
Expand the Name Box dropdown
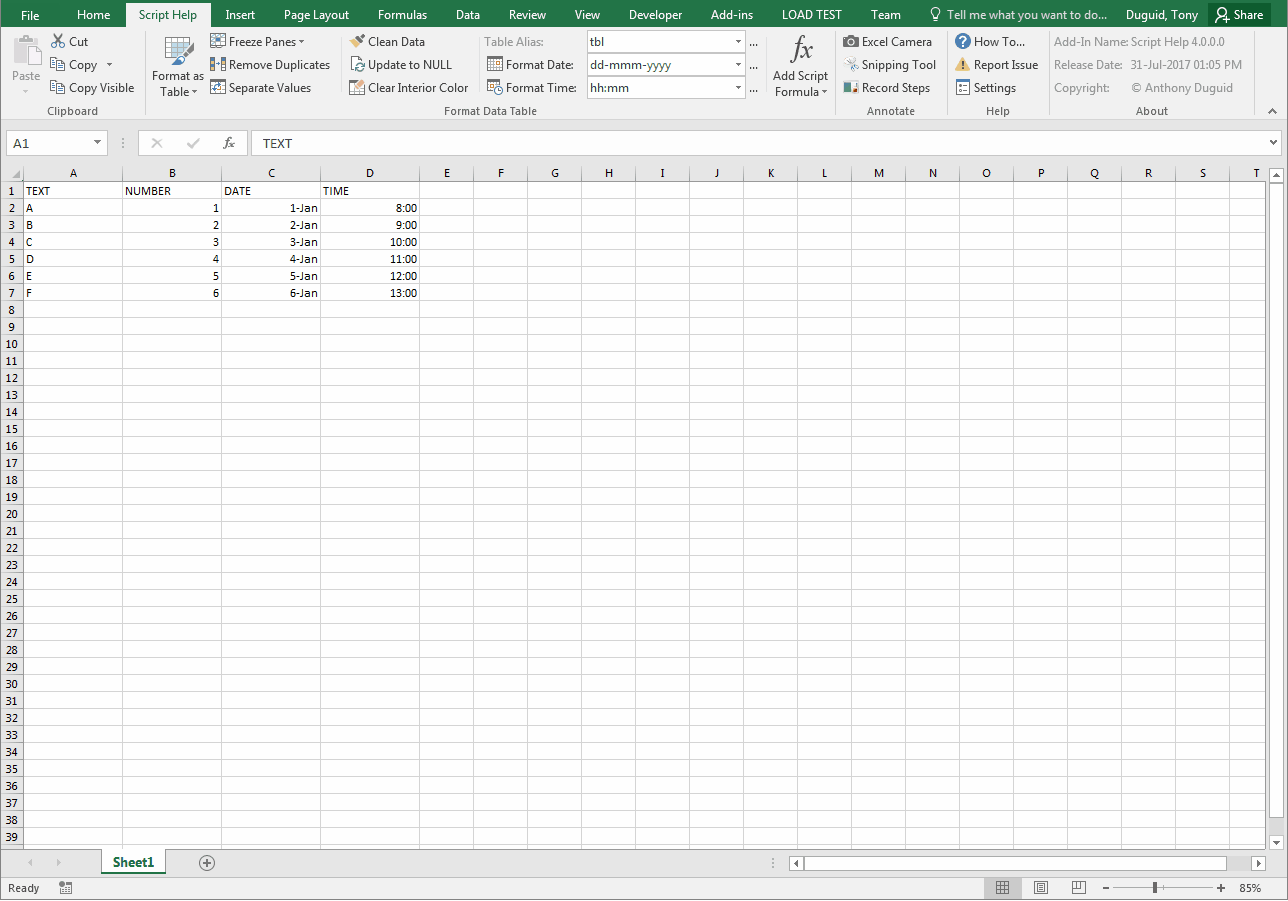[x=97, y=143]
